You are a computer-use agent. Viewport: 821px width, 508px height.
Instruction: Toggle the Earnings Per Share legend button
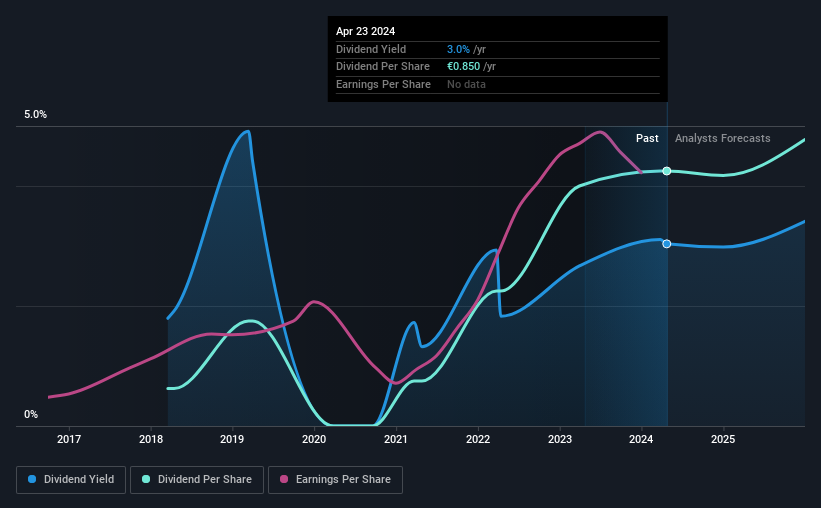tap(335, 480)
